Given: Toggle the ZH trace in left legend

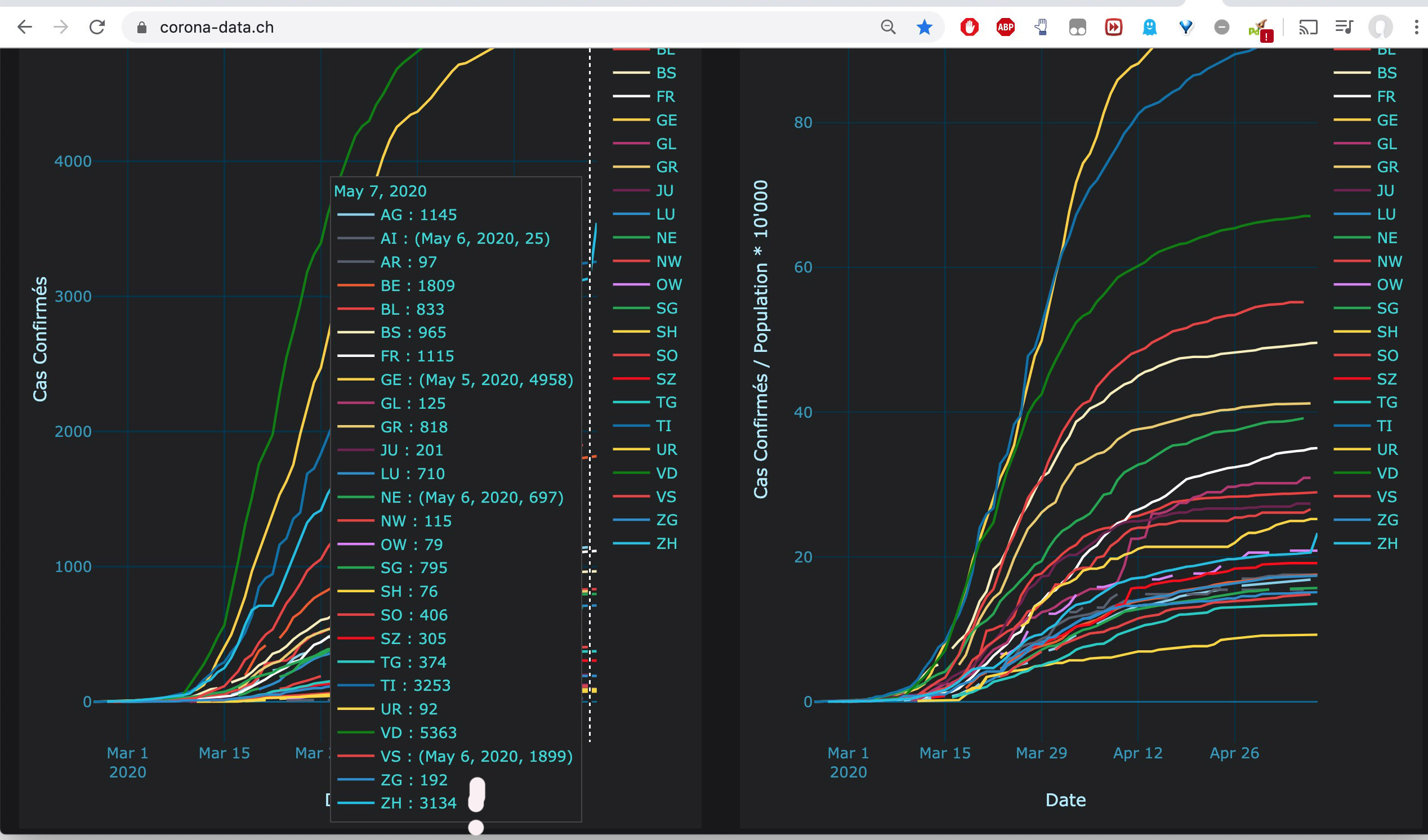Looking at the screenshot, I should [x=666, y=544].
